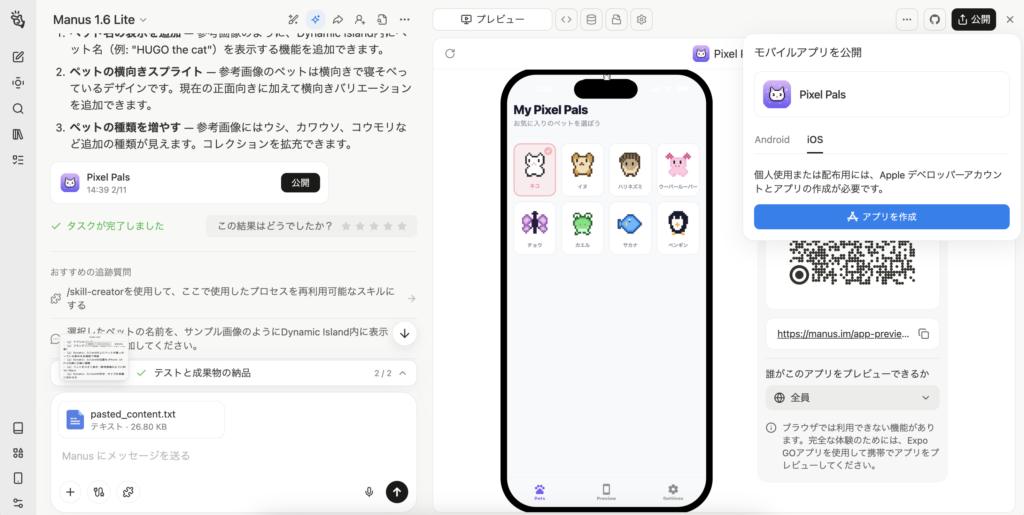1024x515 pixels.
Task: Open the database icon in preview toolbar
Action: click(591, 19)
